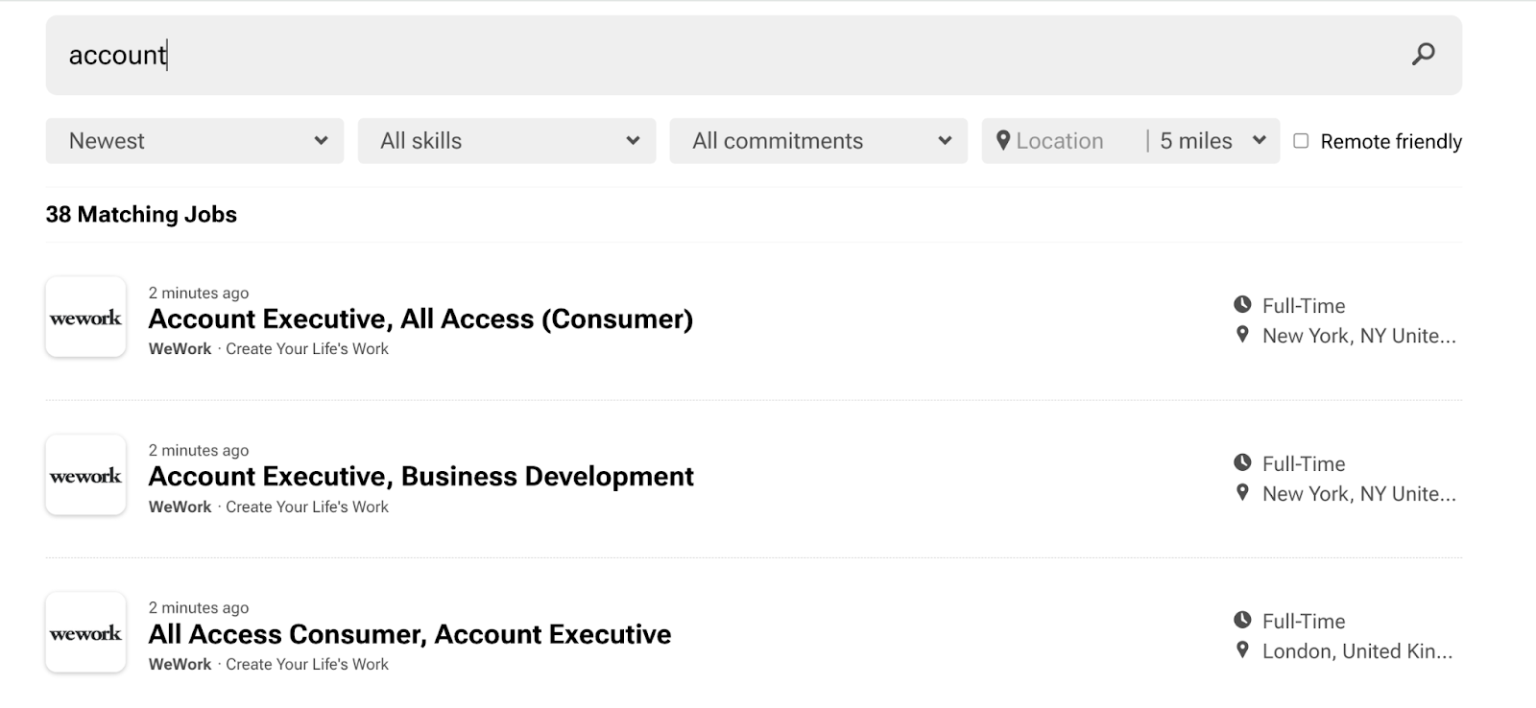The width and height of the screenshot is (1536, 708).
Task: Click the search magnifier icon
Action: click(1423, 55)
